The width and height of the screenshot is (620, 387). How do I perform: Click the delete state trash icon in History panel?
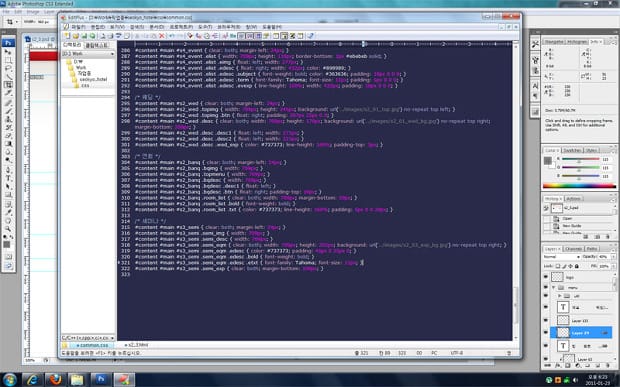(x=608, y=236)
